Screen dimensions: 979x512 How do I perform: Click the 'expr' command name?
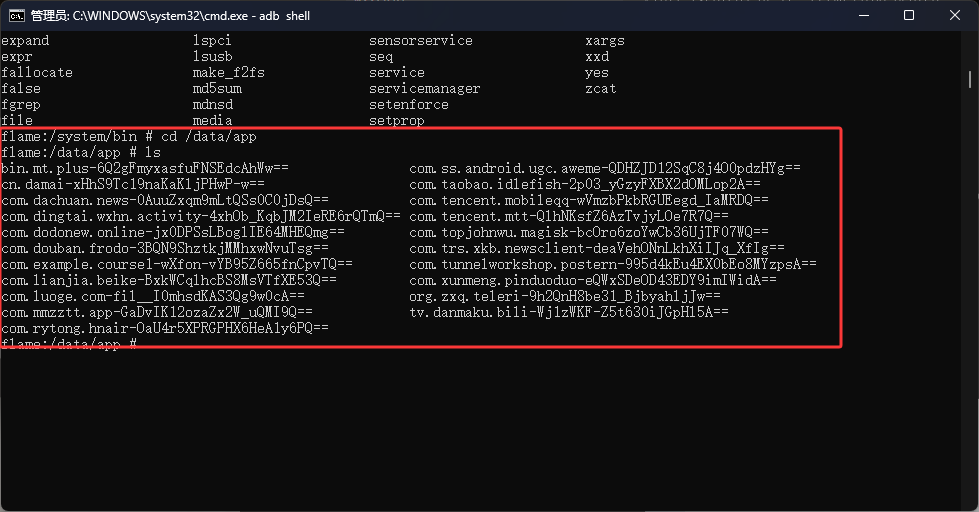point(17,57)
